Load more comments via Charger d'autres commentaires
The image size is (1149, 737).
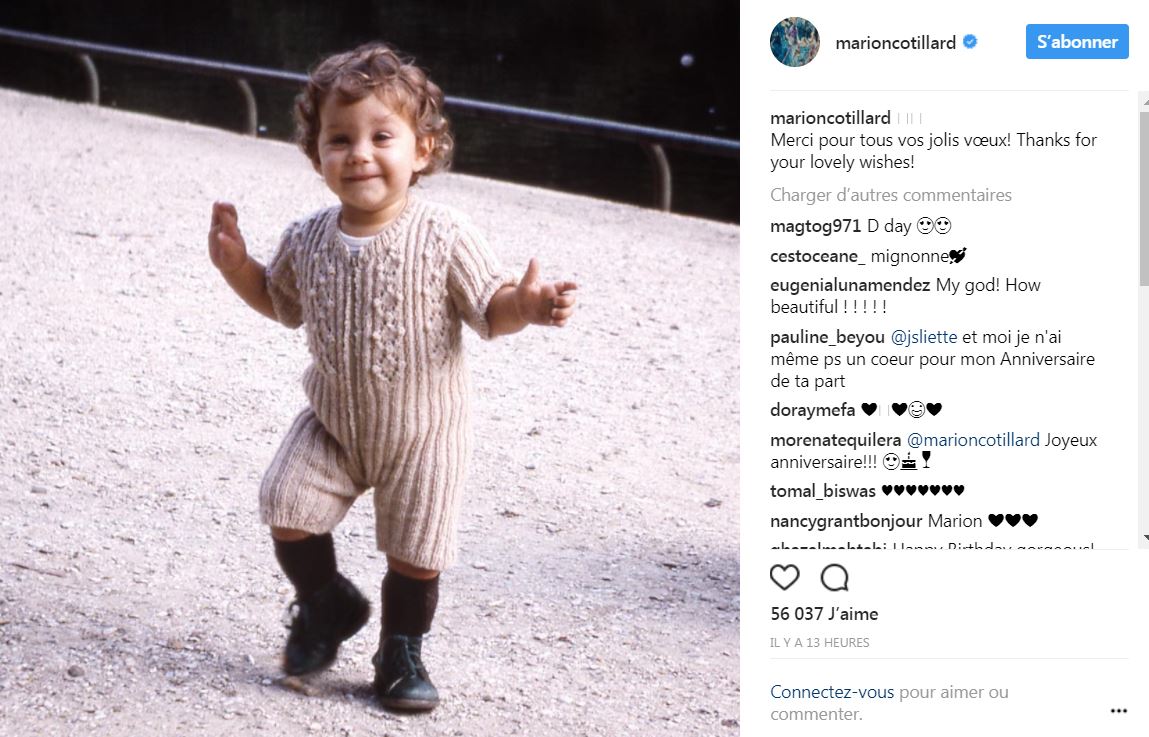tap(890, 195)
